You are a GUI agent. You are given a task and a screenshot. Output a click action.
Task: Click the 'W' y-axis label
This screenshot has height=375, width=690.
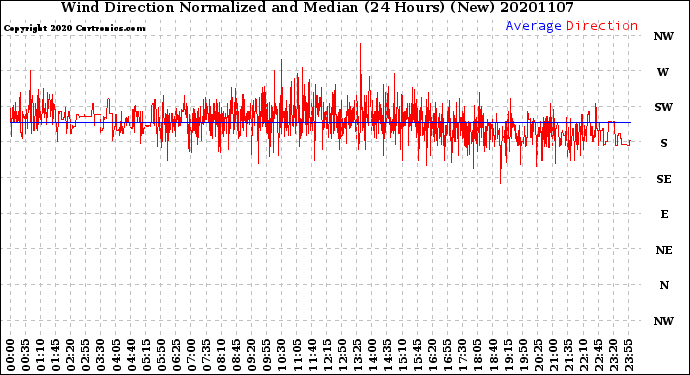(x=663, y=72)
